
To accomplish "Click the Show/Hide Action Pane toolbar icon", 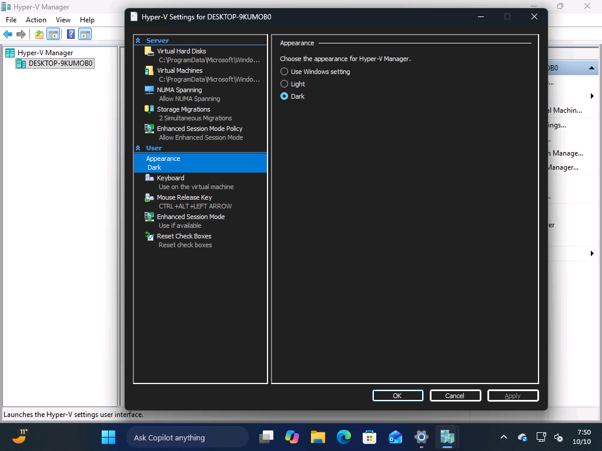I will [85, 34].
